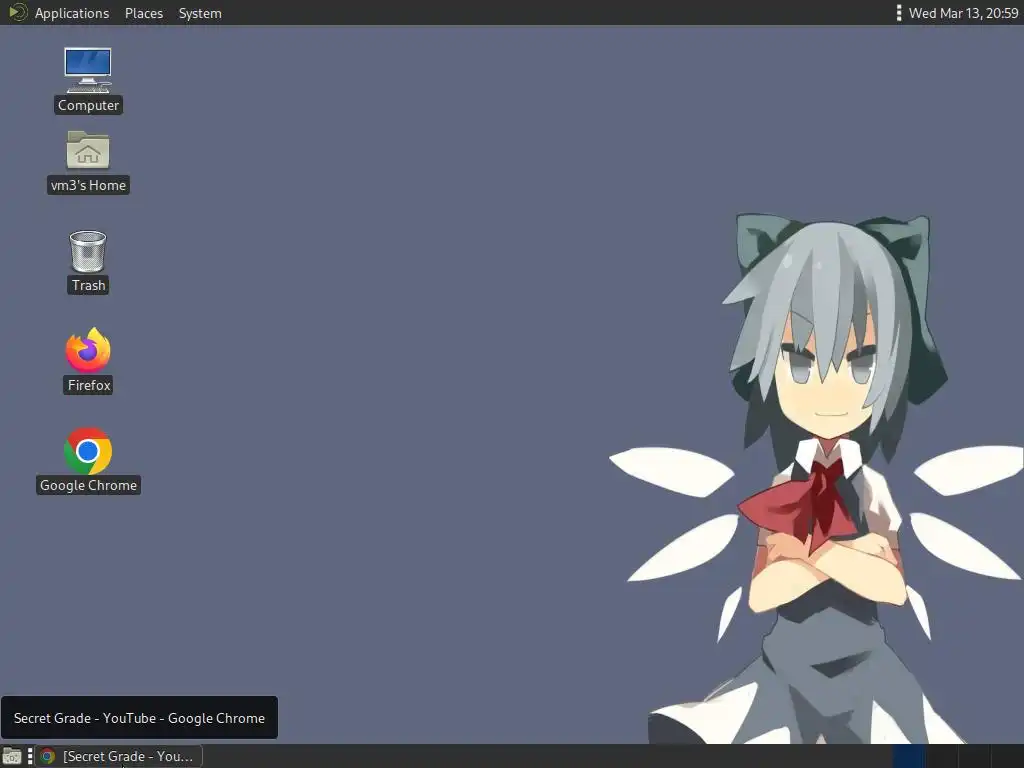Select the vm3's Home folder icon
This screenshot has width=1024, height=768.
tap(88, 150)
